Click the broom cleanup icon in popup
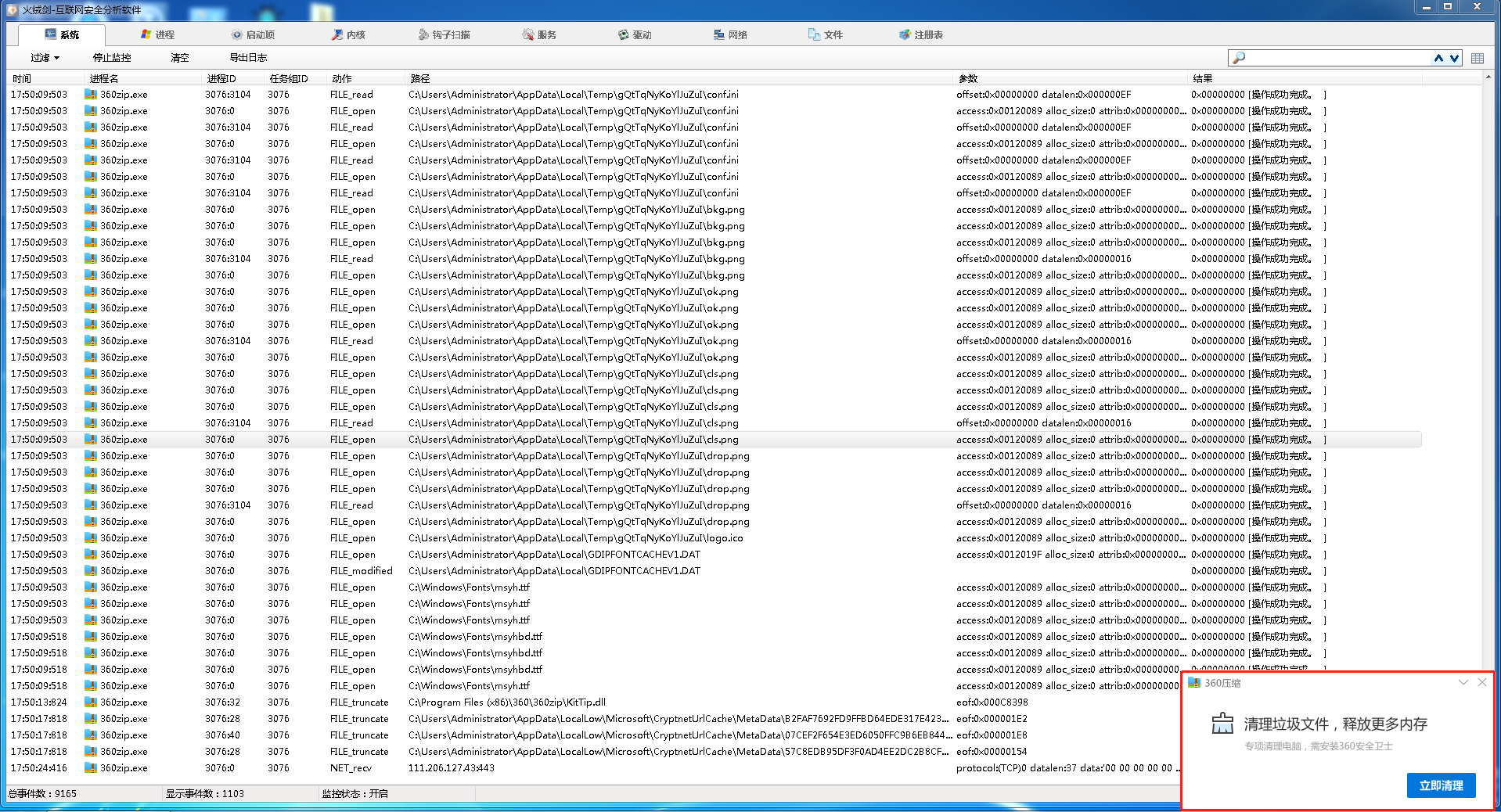Screen dimensions: 1501x812 point(1222,724)
